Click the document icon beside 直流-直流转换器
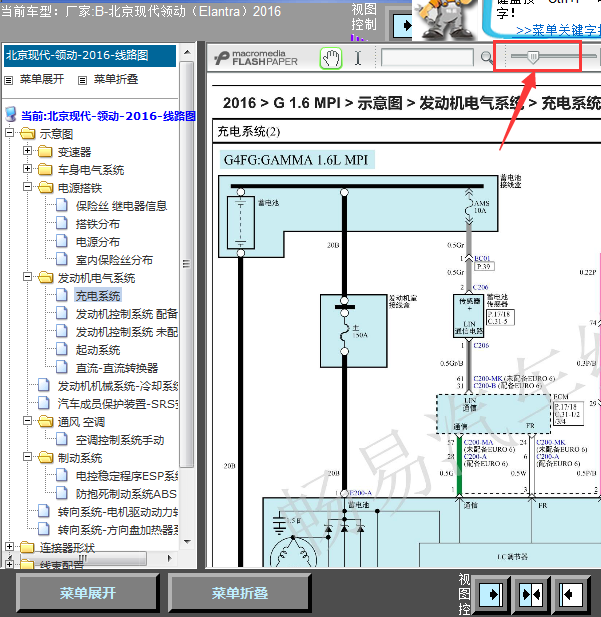The height and width of the screenshot is (617, 601). coord(62,367)
